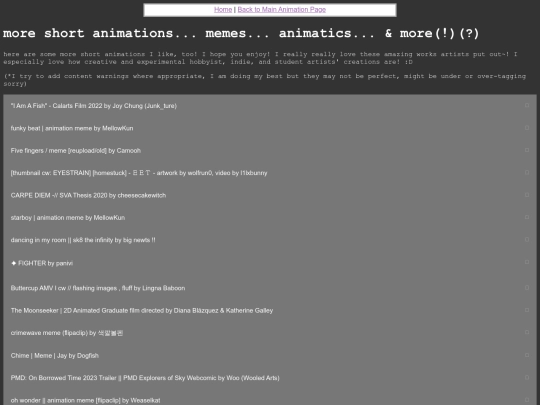This screenshot has height=405, width=540.
Task: Click the "more short animations..." page heading
Action: tap(241, 33)
